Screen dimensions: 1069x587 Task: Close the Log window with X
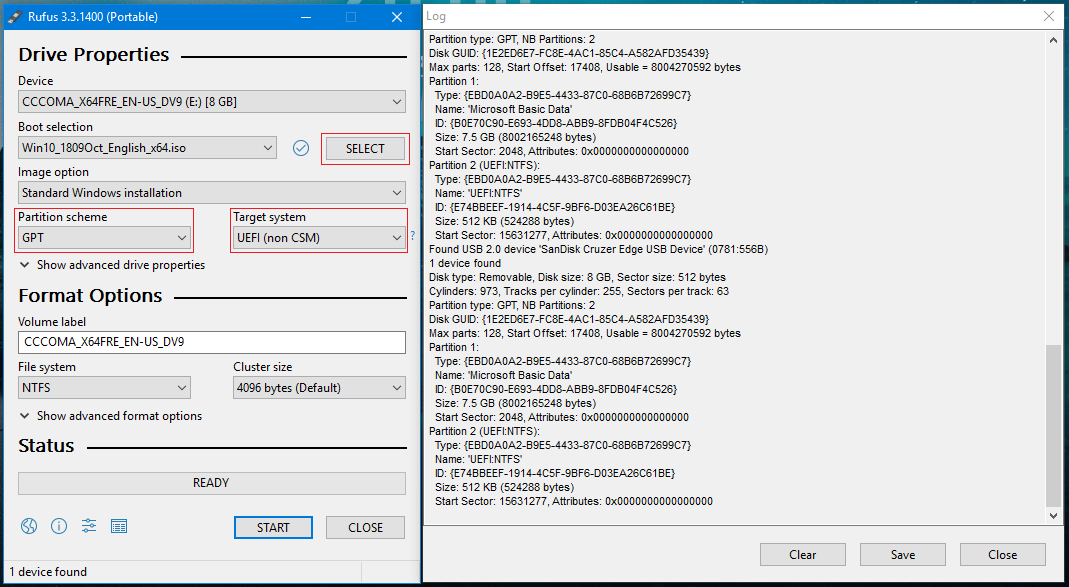click(x=1049, y=16)
